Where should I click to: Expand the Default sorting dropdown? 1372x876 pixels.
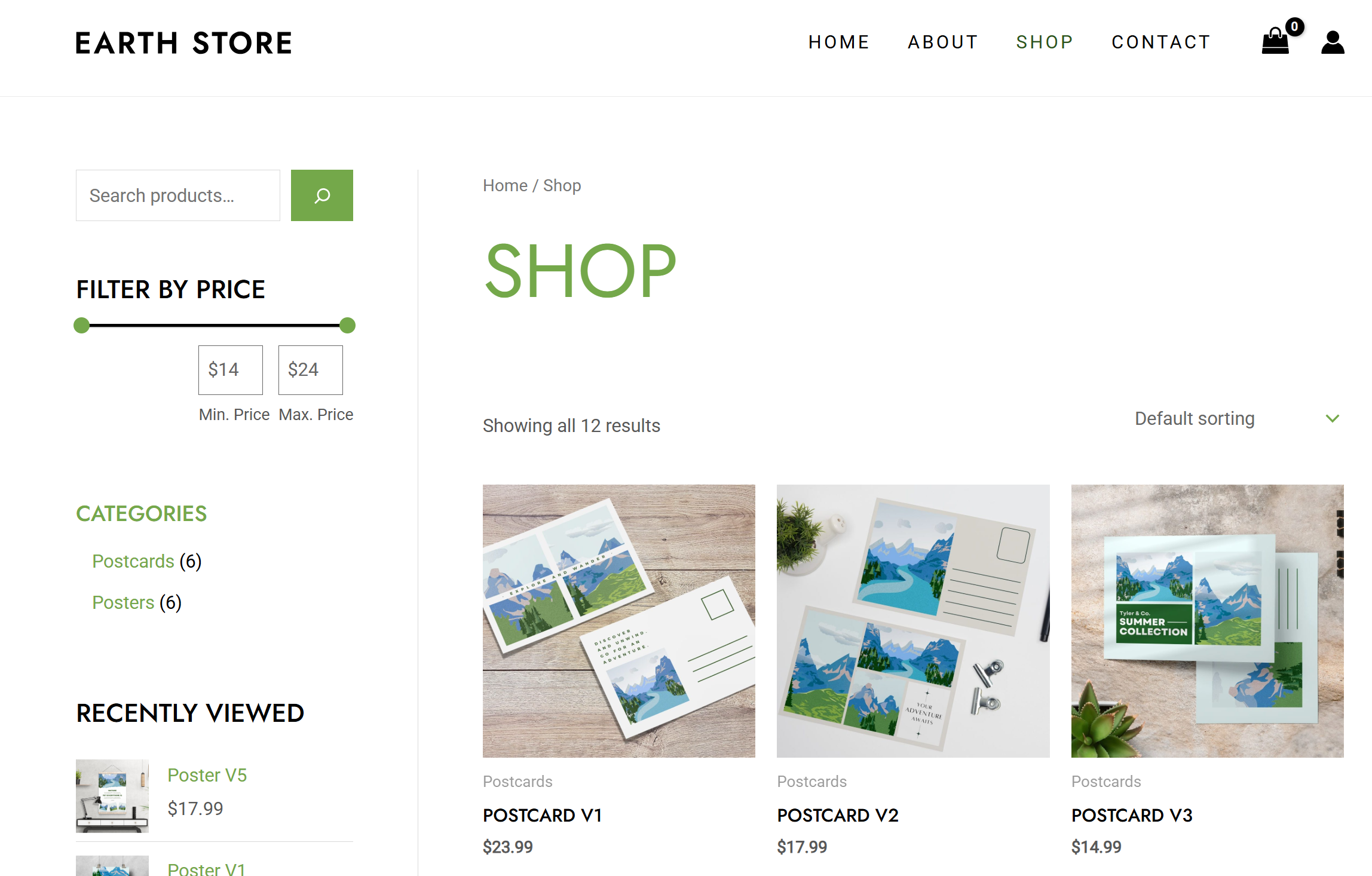coord(1237,418)
